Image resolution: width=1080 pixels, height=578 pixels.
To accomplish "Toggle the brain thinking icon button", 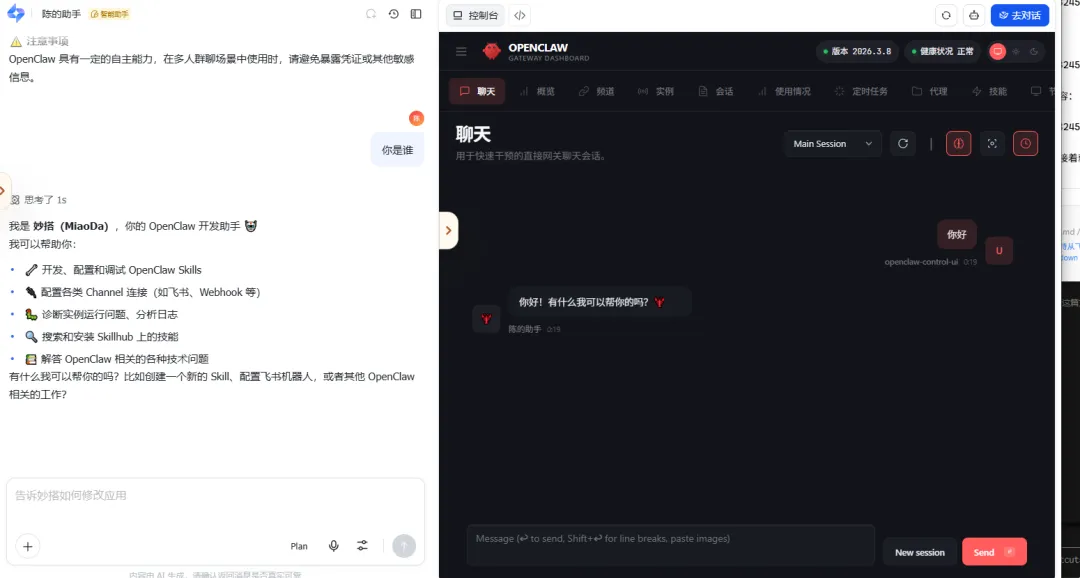I will (x=958, y=143).
